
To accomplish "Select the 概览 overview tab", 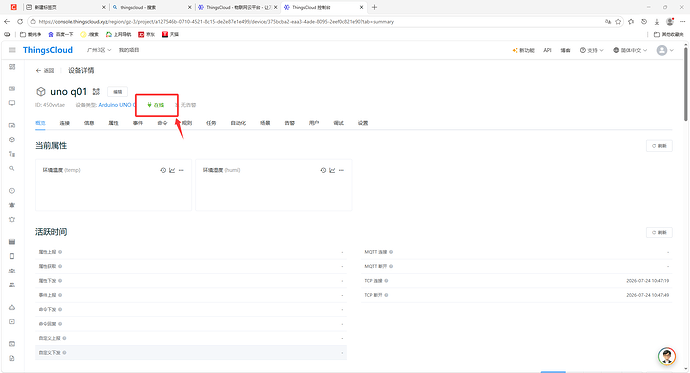I will (x=40, y=123).
